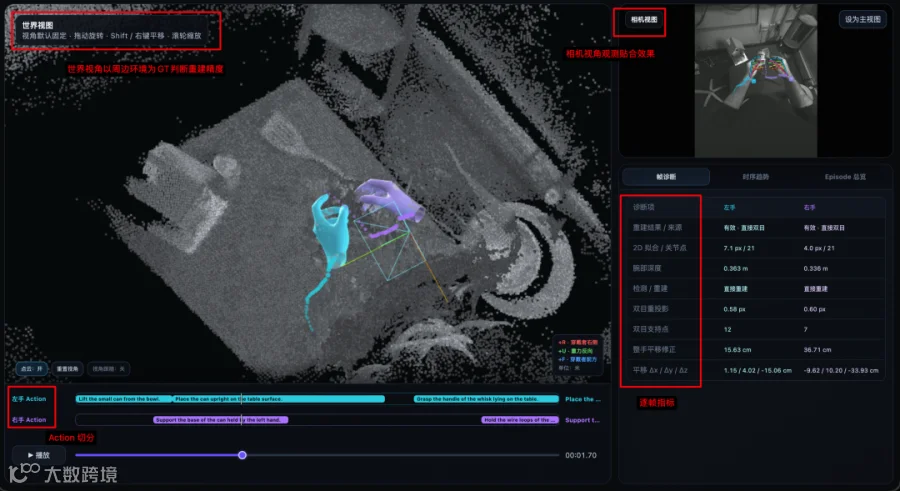
Task: Click the 36.71 cm translation correction value
Action: coord(817,350)
